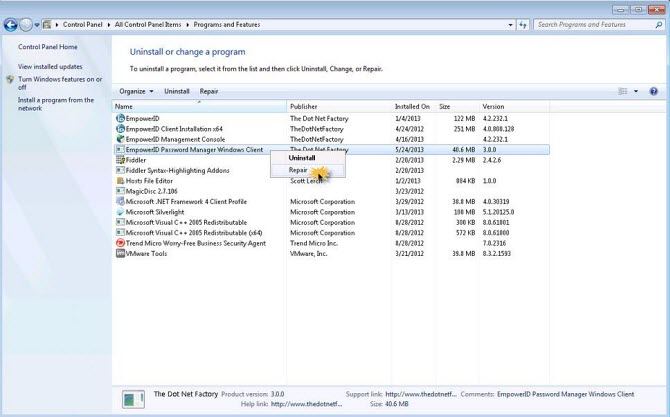Click the Control Panel icon in address bar
This screenshot has width=670, height=417.
(47, 25)
